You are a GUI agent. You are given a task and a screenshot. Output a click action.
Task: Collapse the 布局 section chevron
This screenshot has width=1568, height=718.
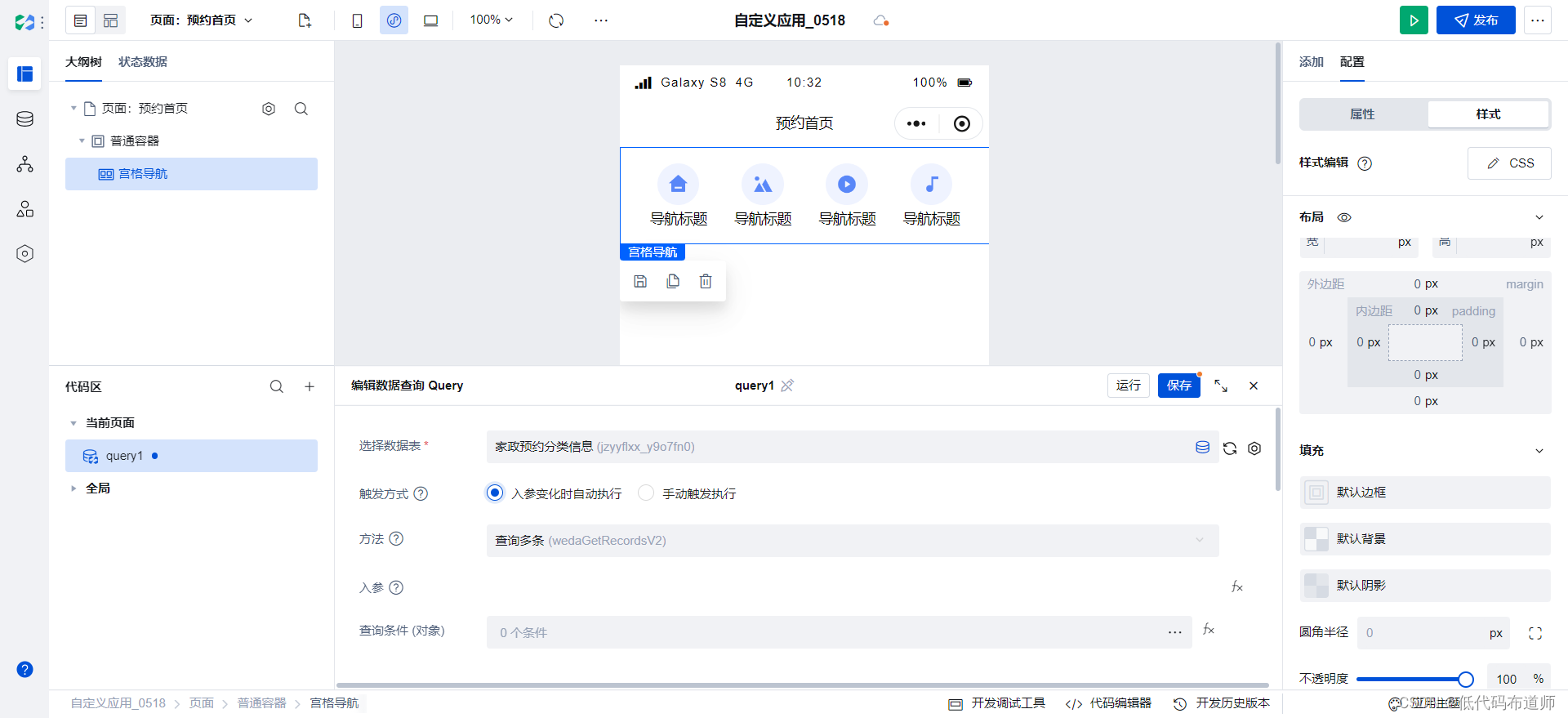1539,217
